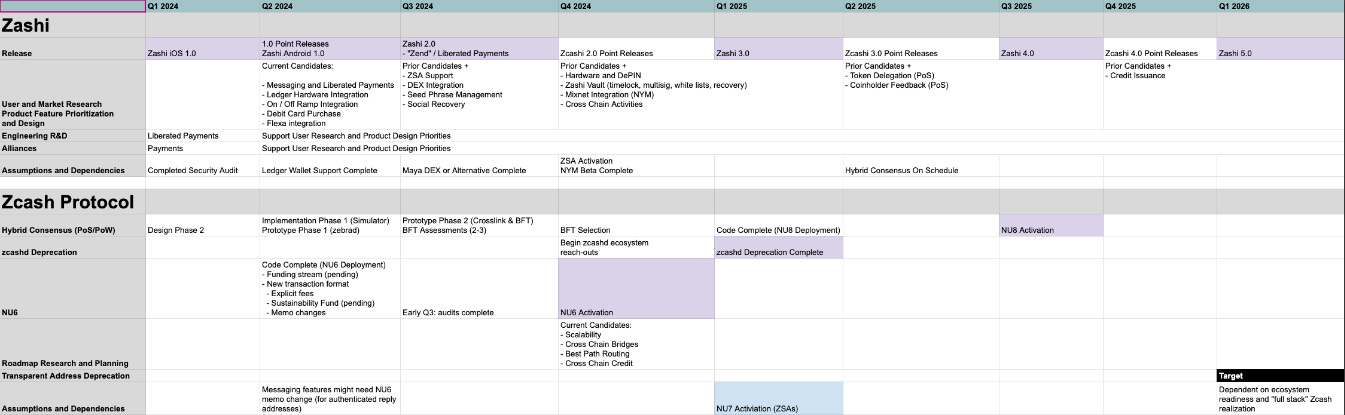This screenshot has width=1345, height=415.
Task: Select the Zashi Android 1.0 release cell
Action: [329, 48]
